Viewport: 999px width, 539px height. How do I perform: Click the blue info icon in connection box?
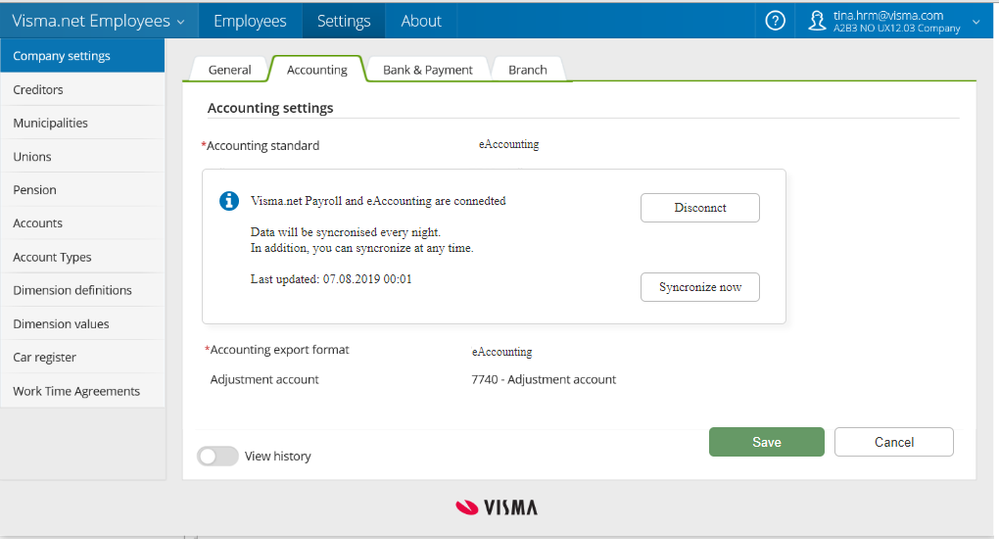(229, 201)
